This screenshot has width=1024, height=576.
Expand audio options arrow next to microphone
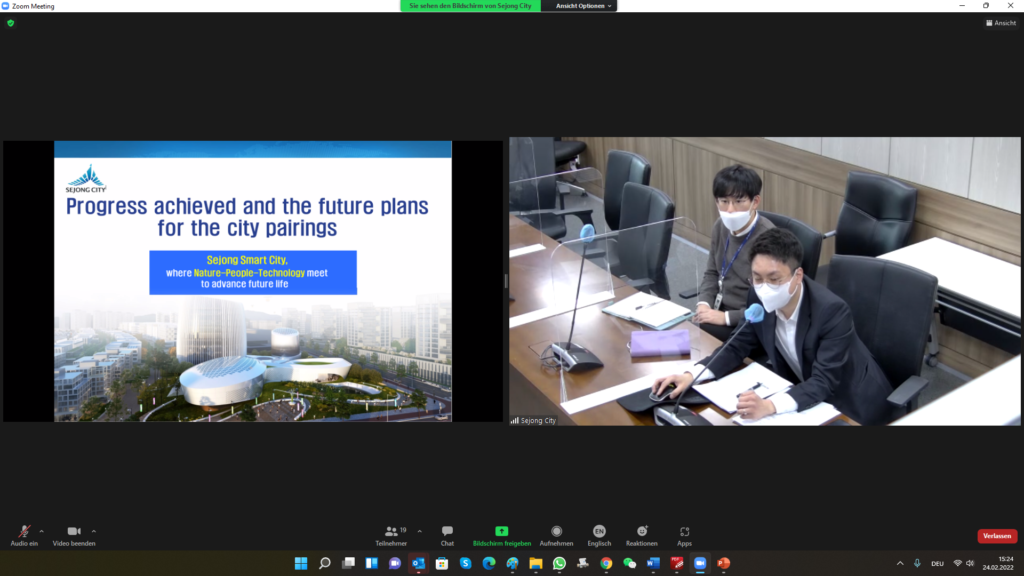[x=41, y=531]
